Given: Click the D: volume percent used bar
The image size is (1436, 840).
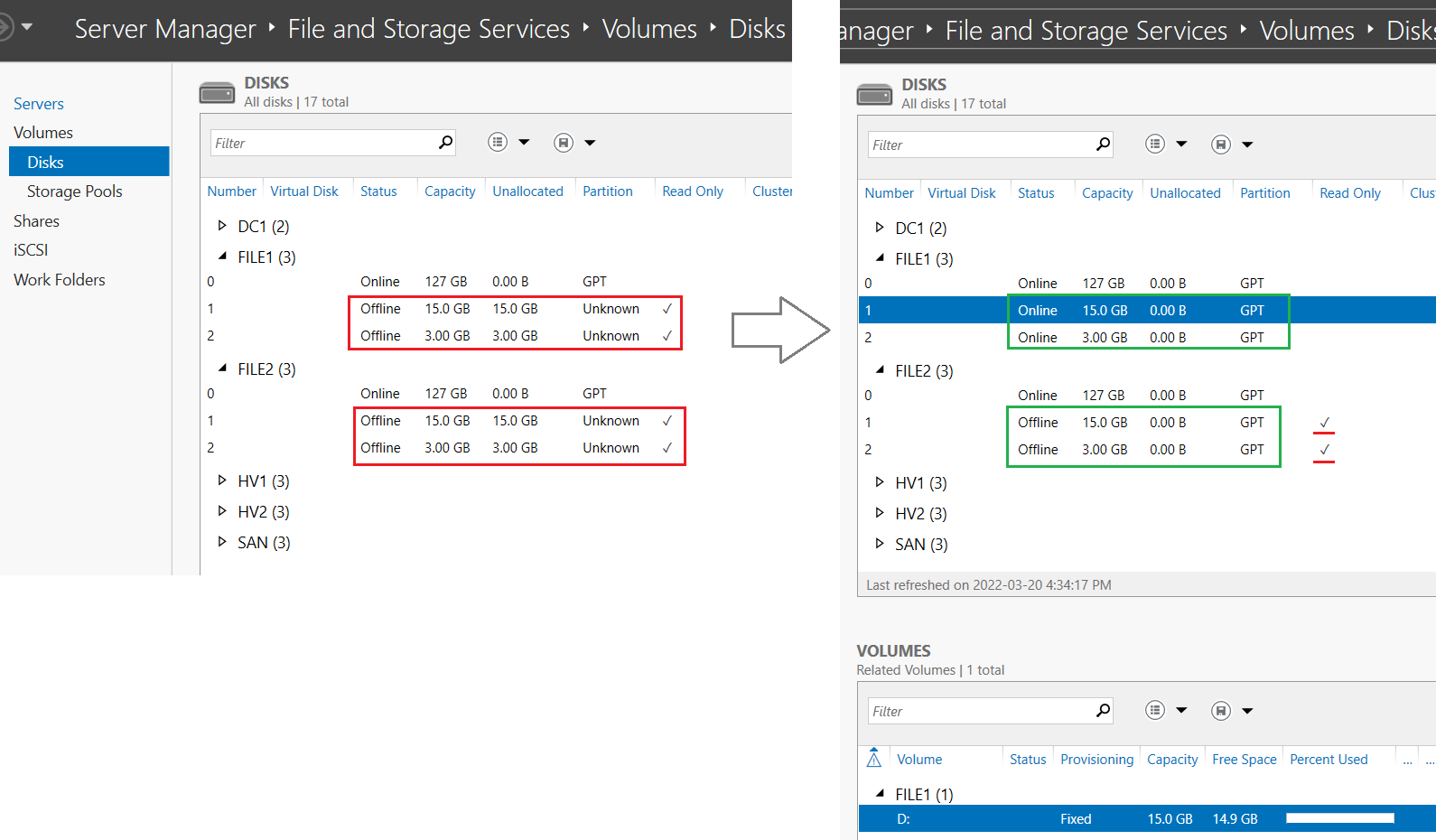Looking at the screenshot, I should coord(1340,818).
